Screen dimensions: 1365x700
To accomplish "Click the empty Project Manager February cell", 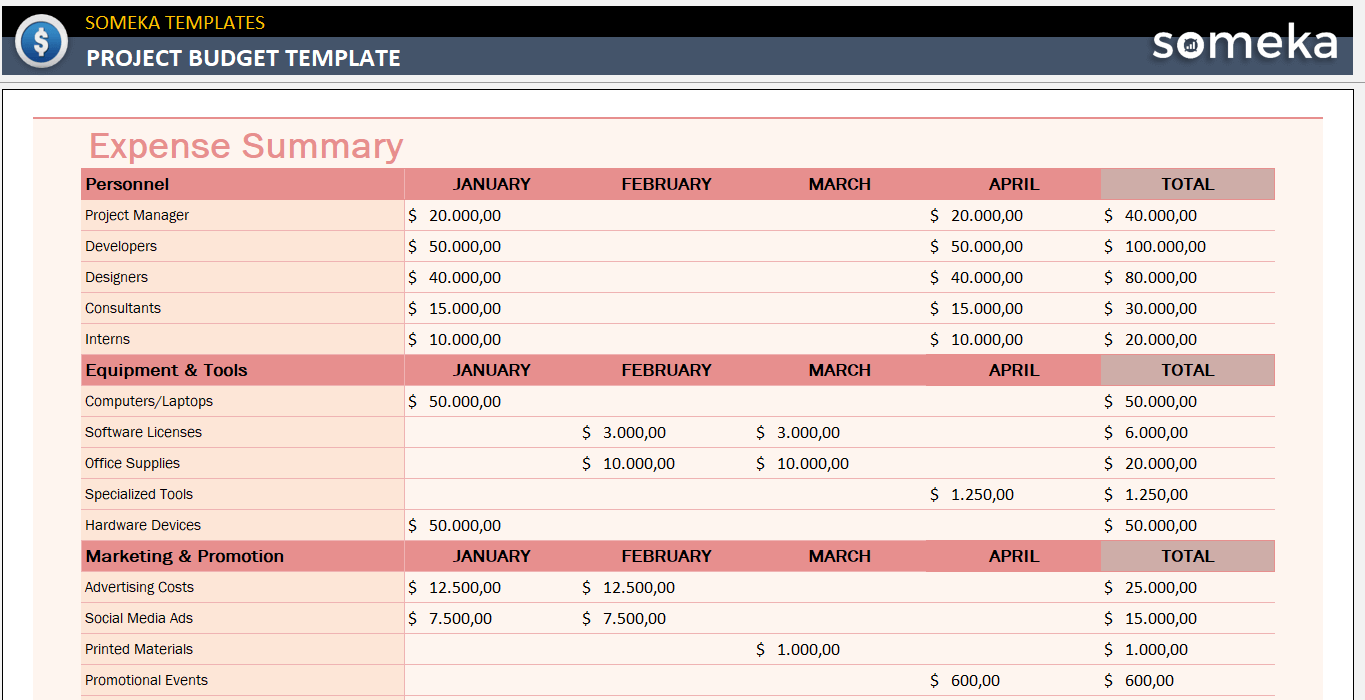I will tap(666, 215).
